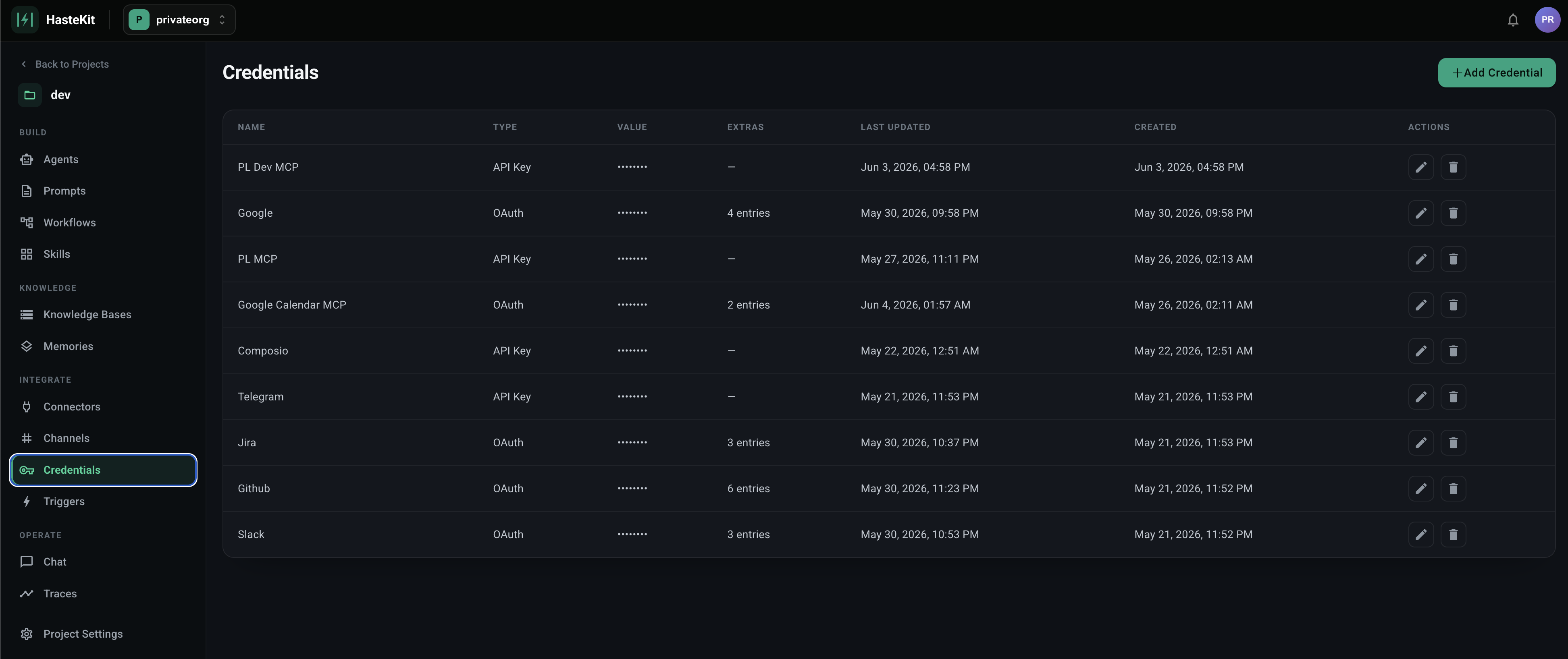Open Workflows in the sidebar
The width and height of the screenshot is (1568, 659).
point(104,223)
